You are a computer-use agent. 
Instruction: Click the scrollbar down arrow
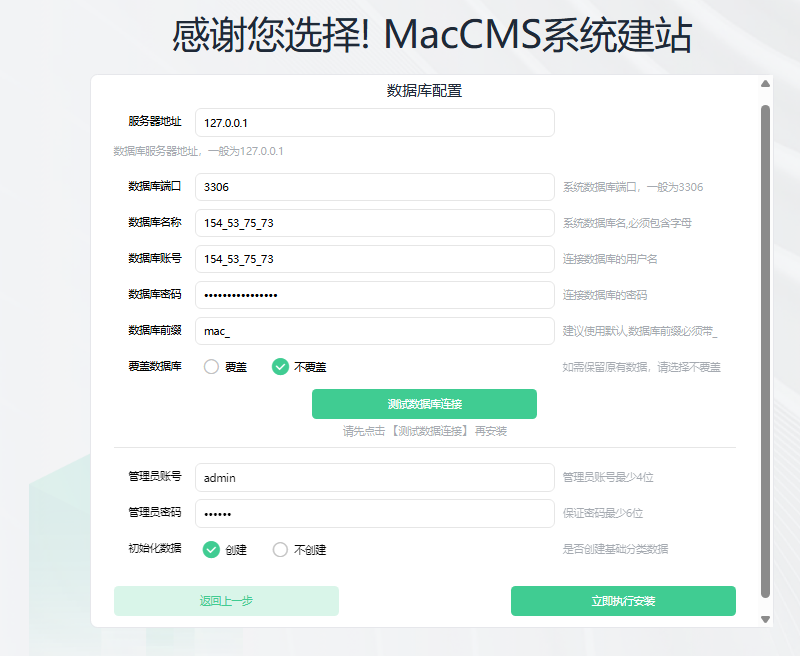766,619
